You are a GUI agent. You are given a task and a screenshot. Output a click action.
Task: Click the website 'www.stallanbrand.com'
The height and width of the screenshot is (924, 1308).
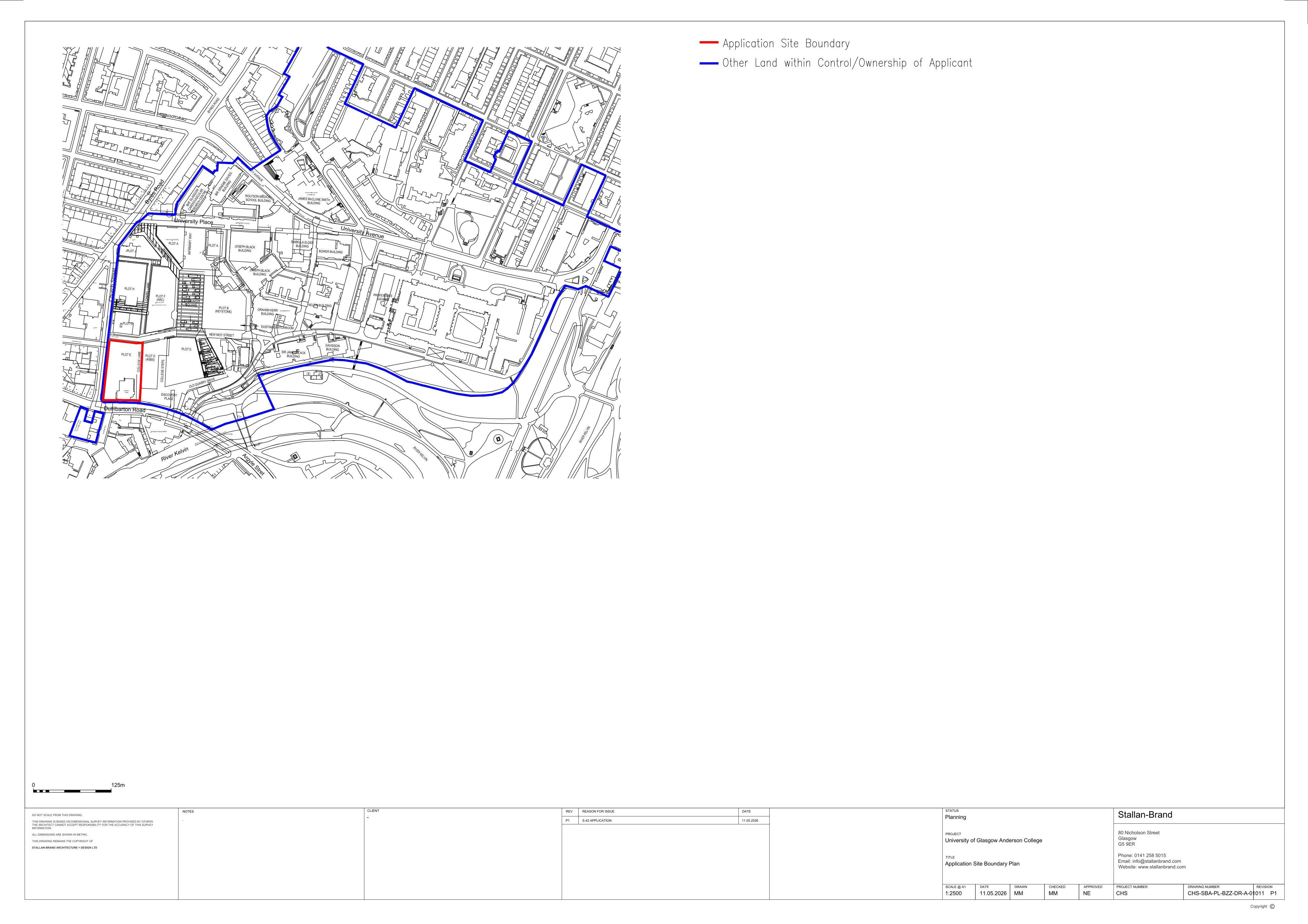tap(1162, 867)
